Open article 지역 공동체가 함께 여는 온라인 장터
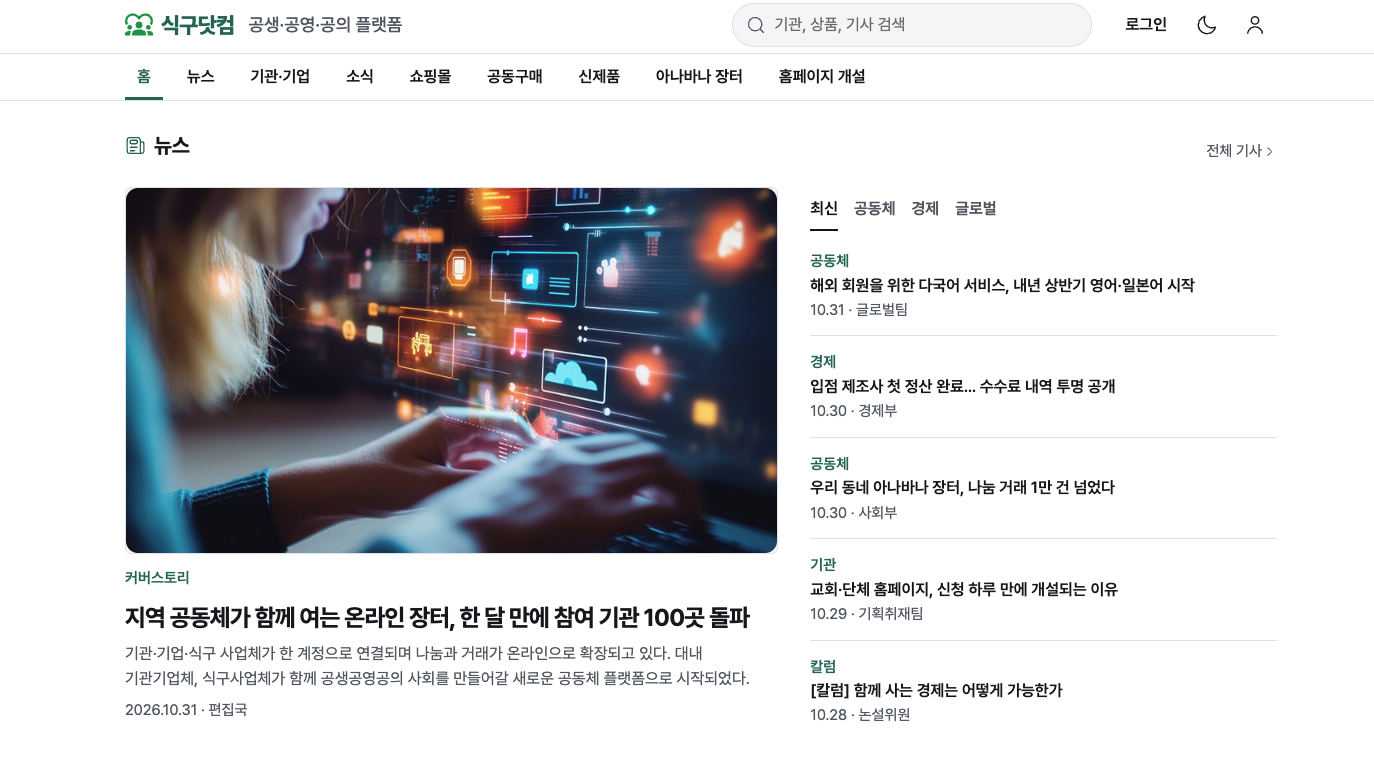Image resolution: width=1374 pixels, height=759 pixels. (437, 617)
